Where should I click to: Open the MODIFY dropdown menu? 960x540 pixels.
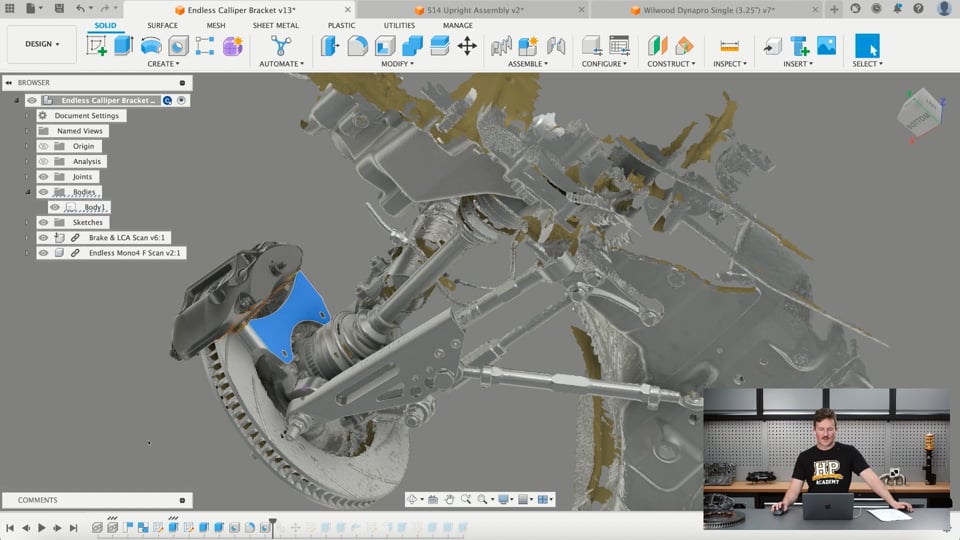(397, 64)
